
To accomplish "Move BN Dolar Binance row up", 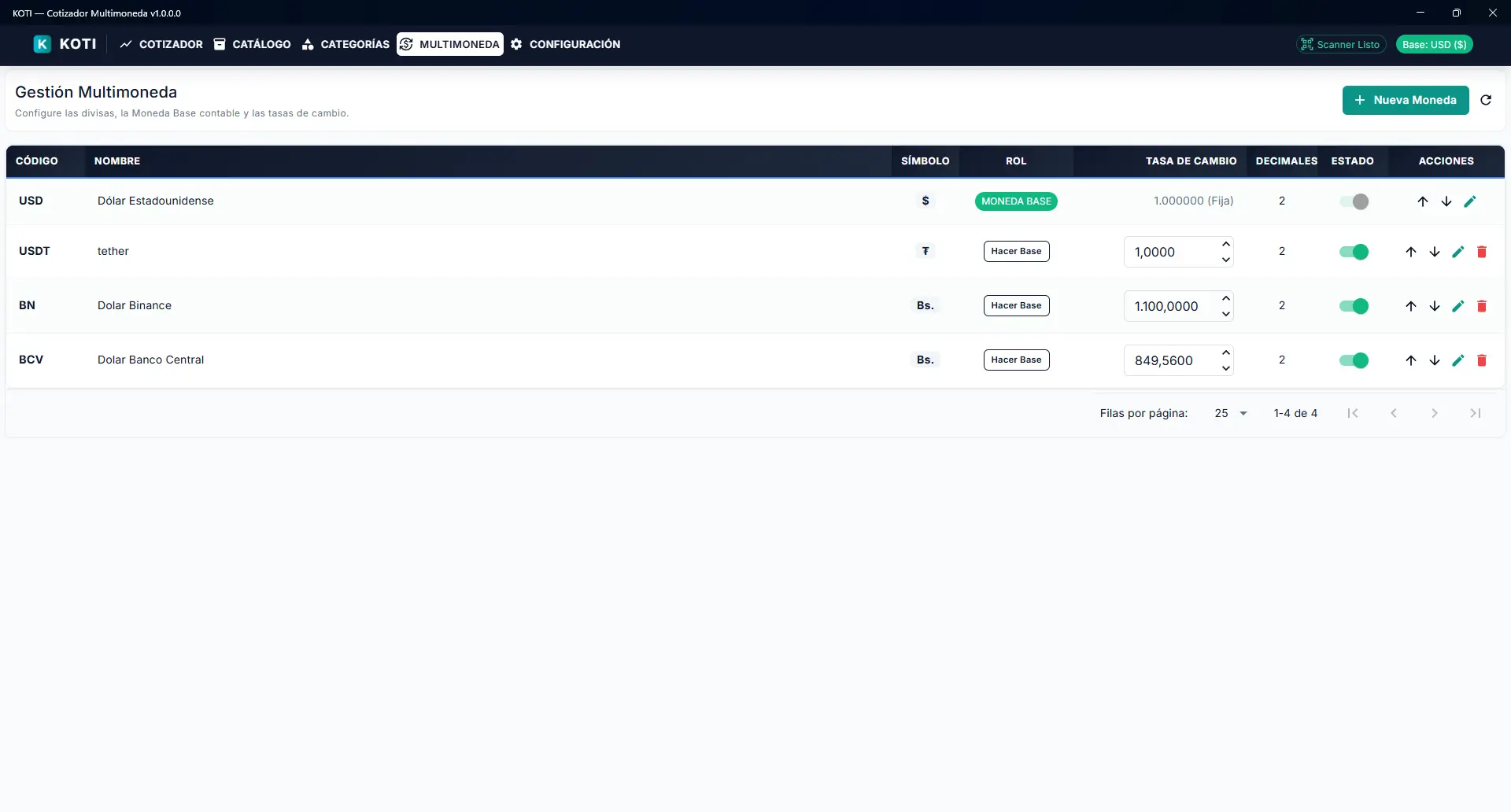I will click(1411, 306).
